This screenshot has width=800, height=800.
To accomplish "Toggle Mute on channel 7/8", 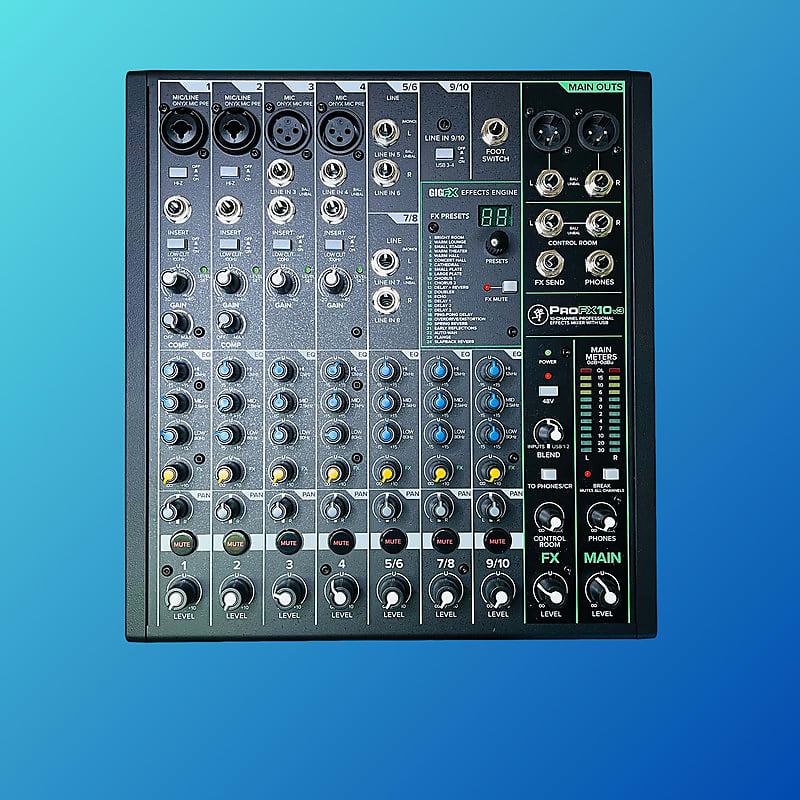I will (x=445, y=541).
